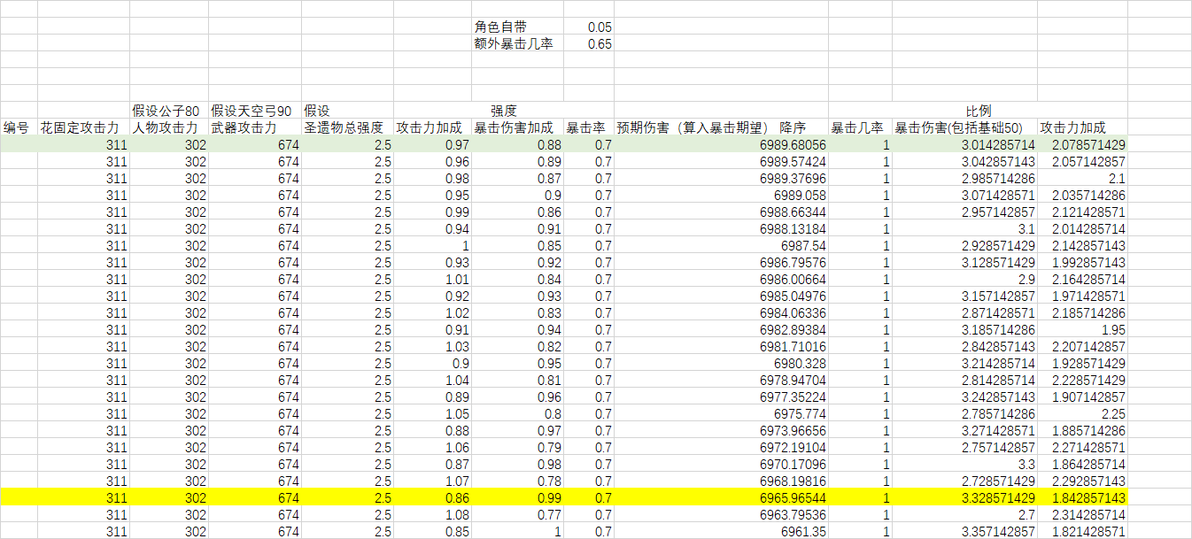1192x539 pixels.
Task: Select the attack bonus cell 1.03
Action: tap(432, 345)
